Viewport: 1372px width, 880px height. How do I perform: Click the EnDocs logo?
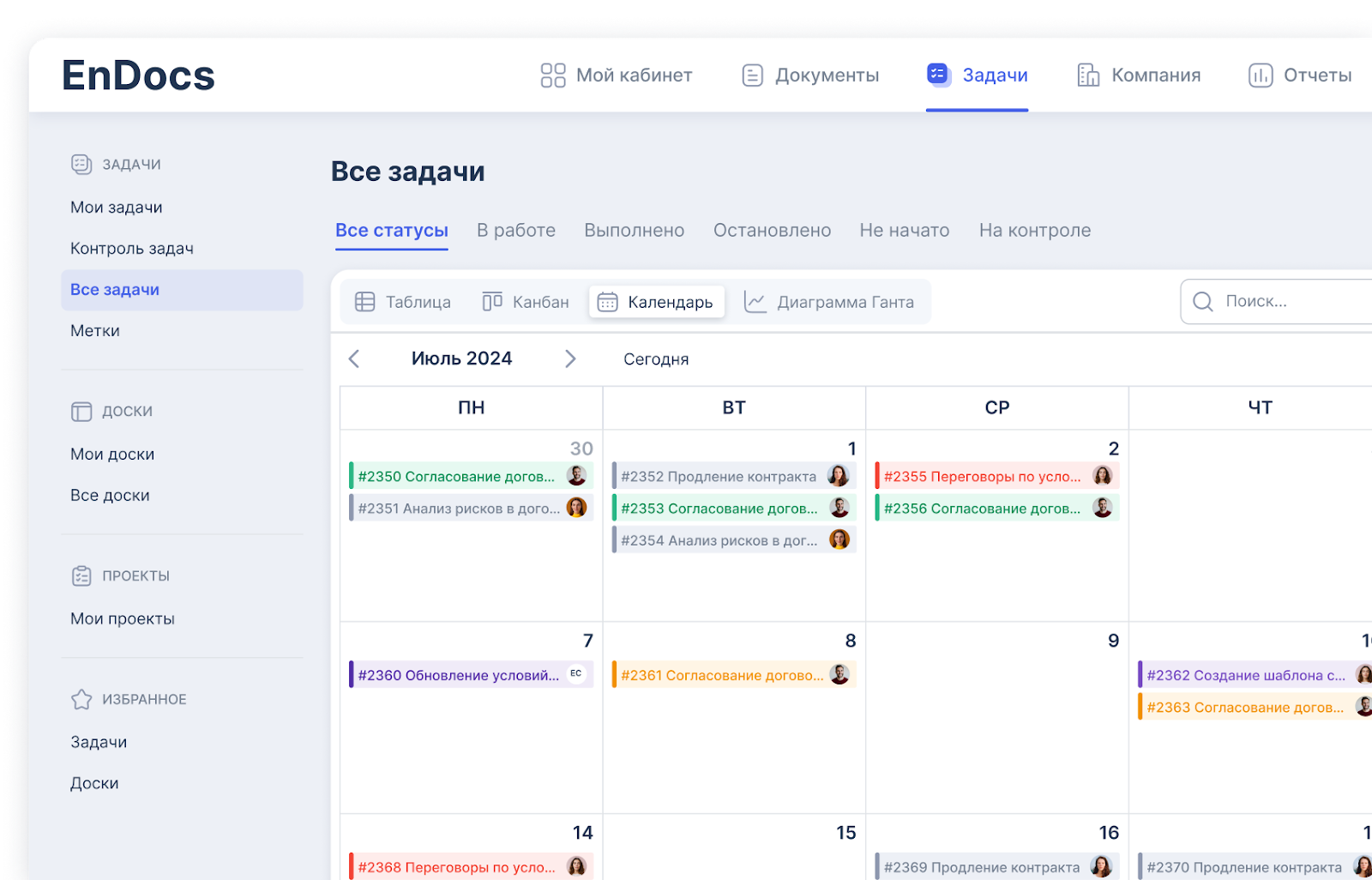(x=138, y=75)
